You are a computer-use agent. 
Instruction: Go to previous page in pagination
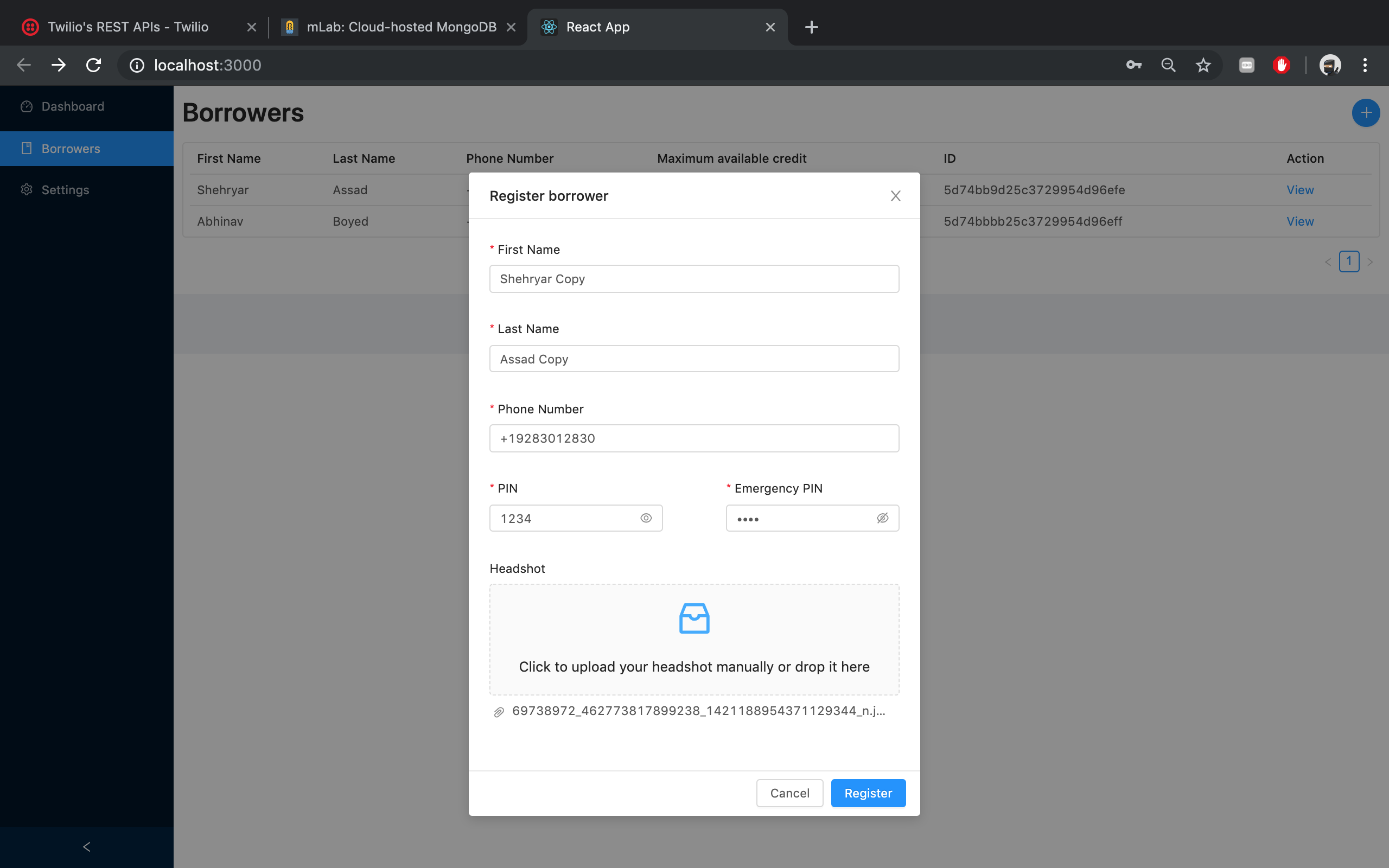[1328, 262]
